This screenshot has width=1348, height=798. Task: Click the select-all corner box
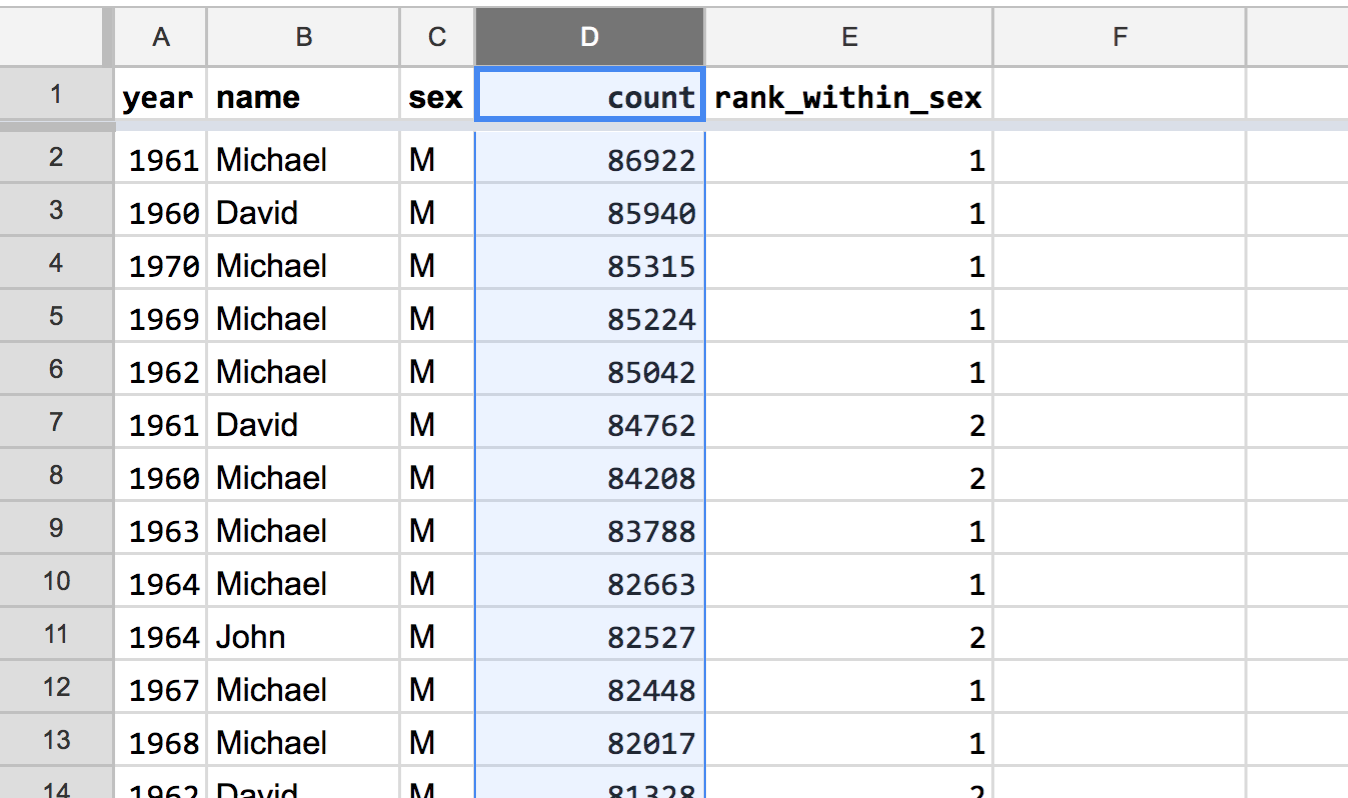pyautogui.click(x=51, y=37)
